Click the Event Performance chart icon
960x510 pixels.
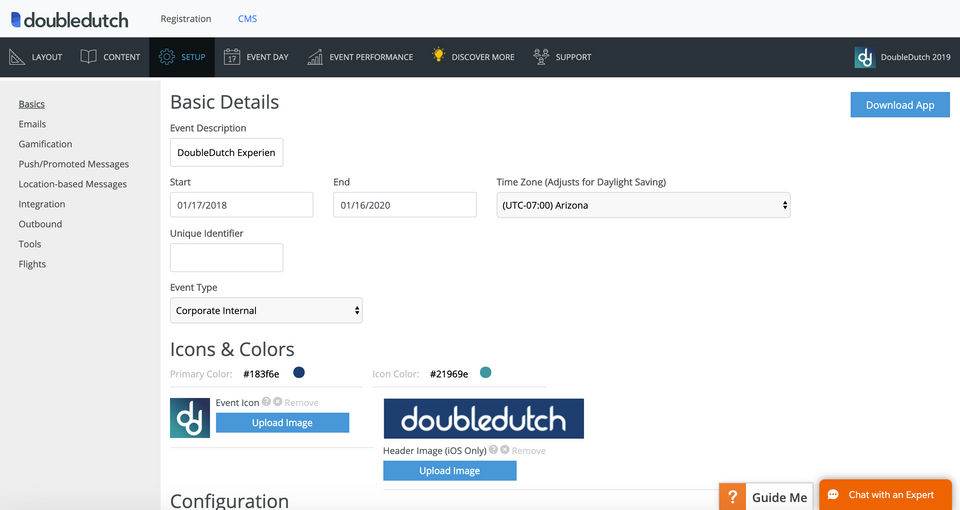[315, 57]
